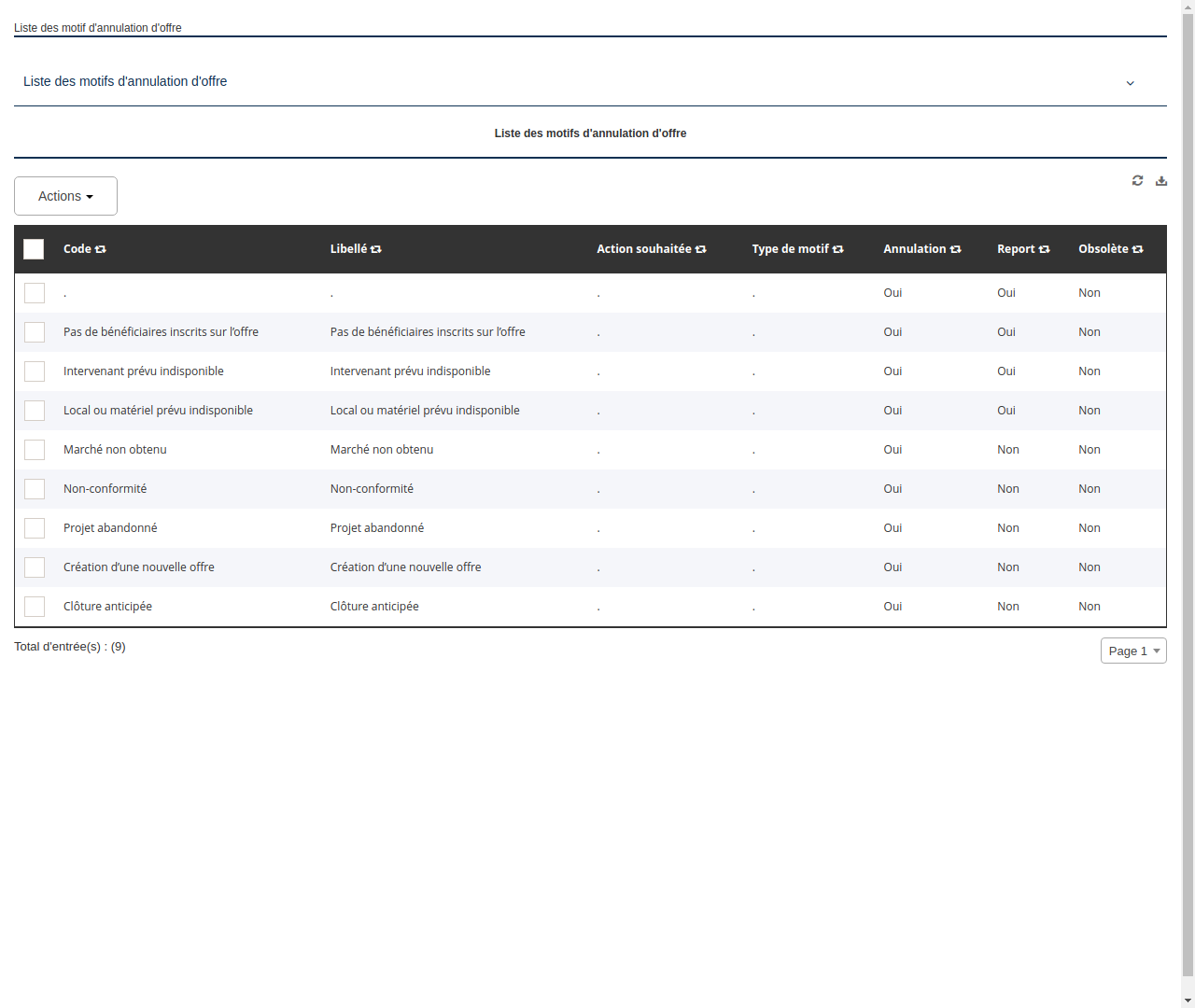Click the breadcrumb Liste des motif d'annulation d'offre

coord(98,28)
